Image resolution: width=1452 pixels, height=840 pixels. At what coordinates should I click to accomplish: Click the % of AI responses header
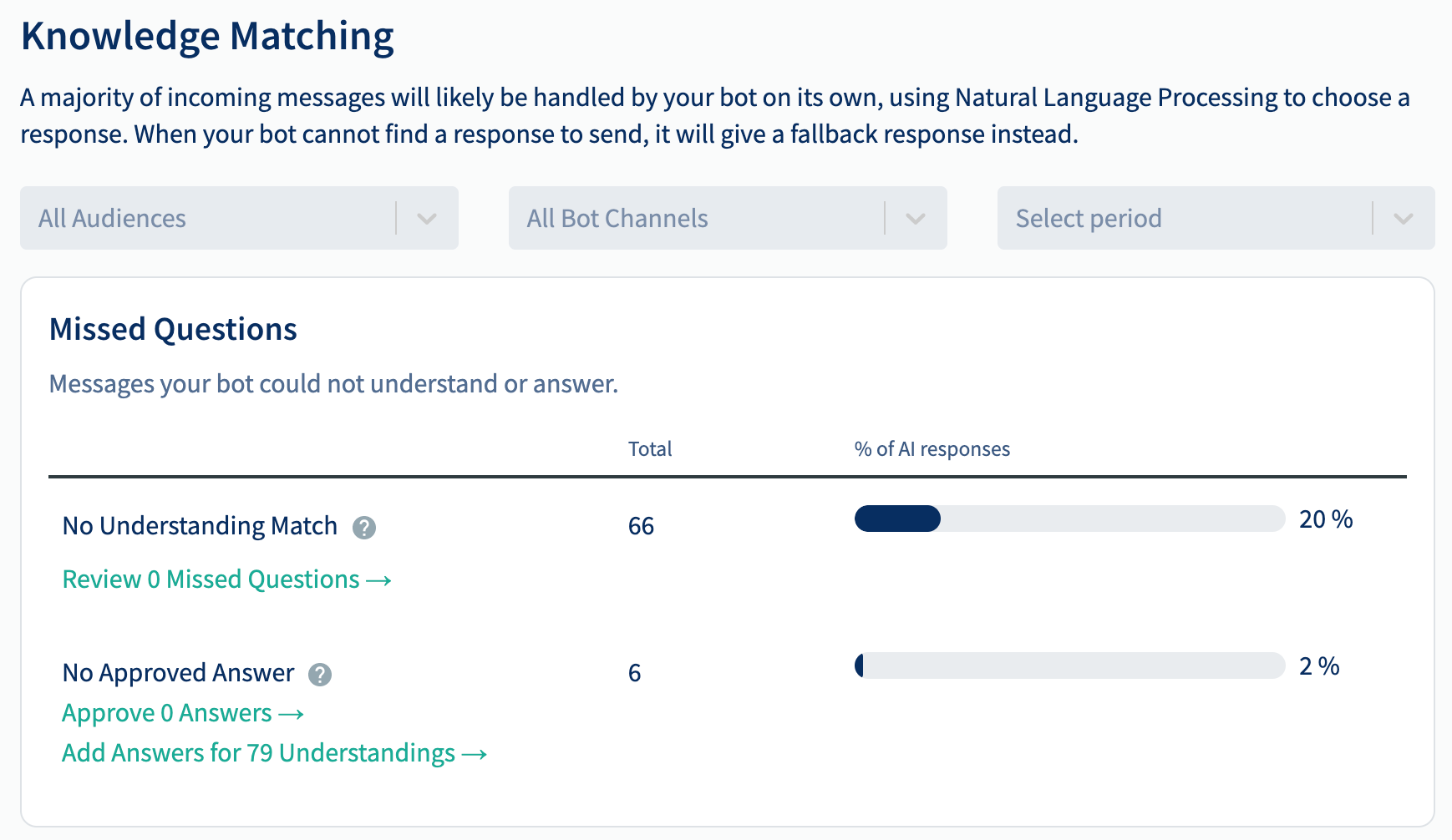pos(932,449)
